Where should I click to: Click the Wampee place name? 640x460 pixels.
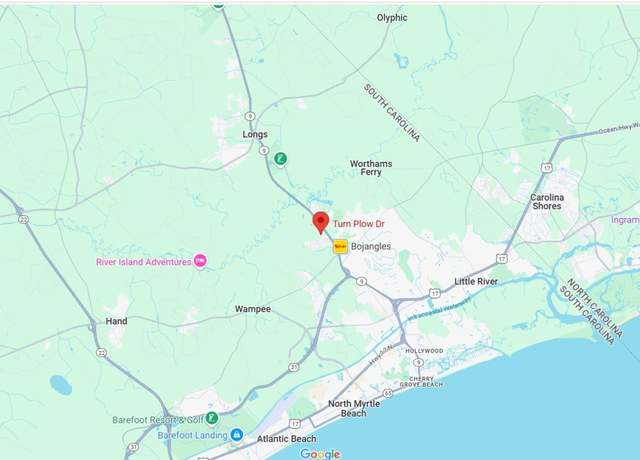point(253,309)
